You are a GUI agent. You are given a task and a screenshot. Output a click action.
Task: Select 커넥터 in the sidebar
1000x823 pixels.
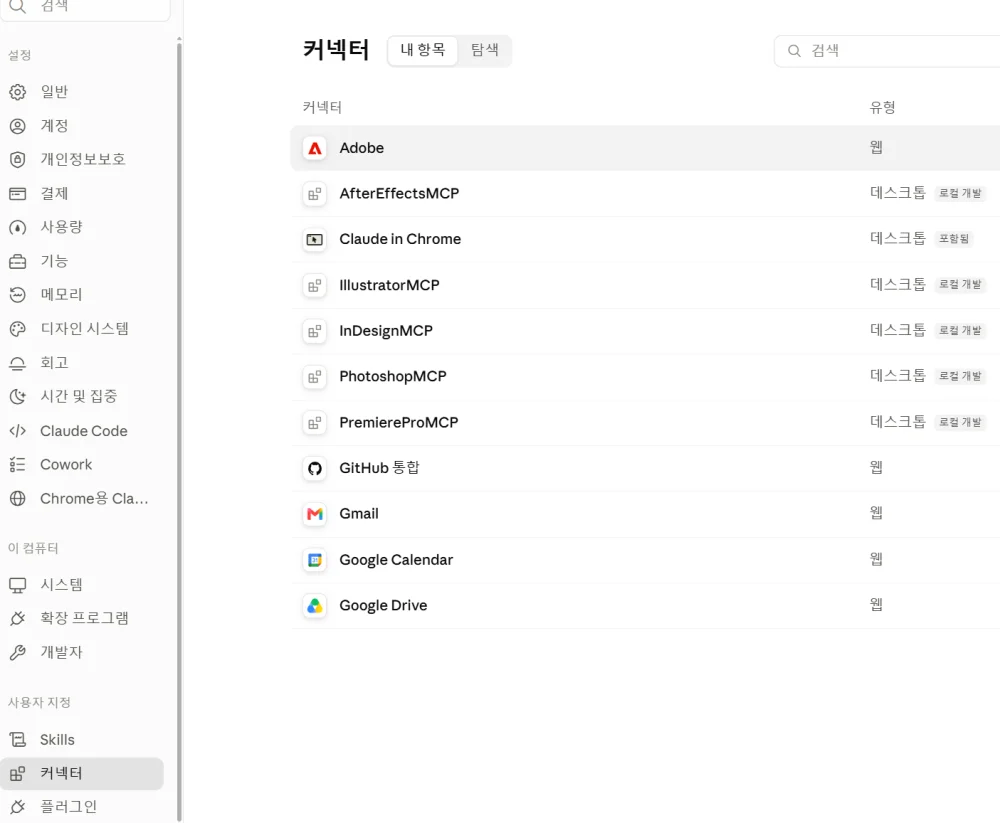tap(82, 773)
